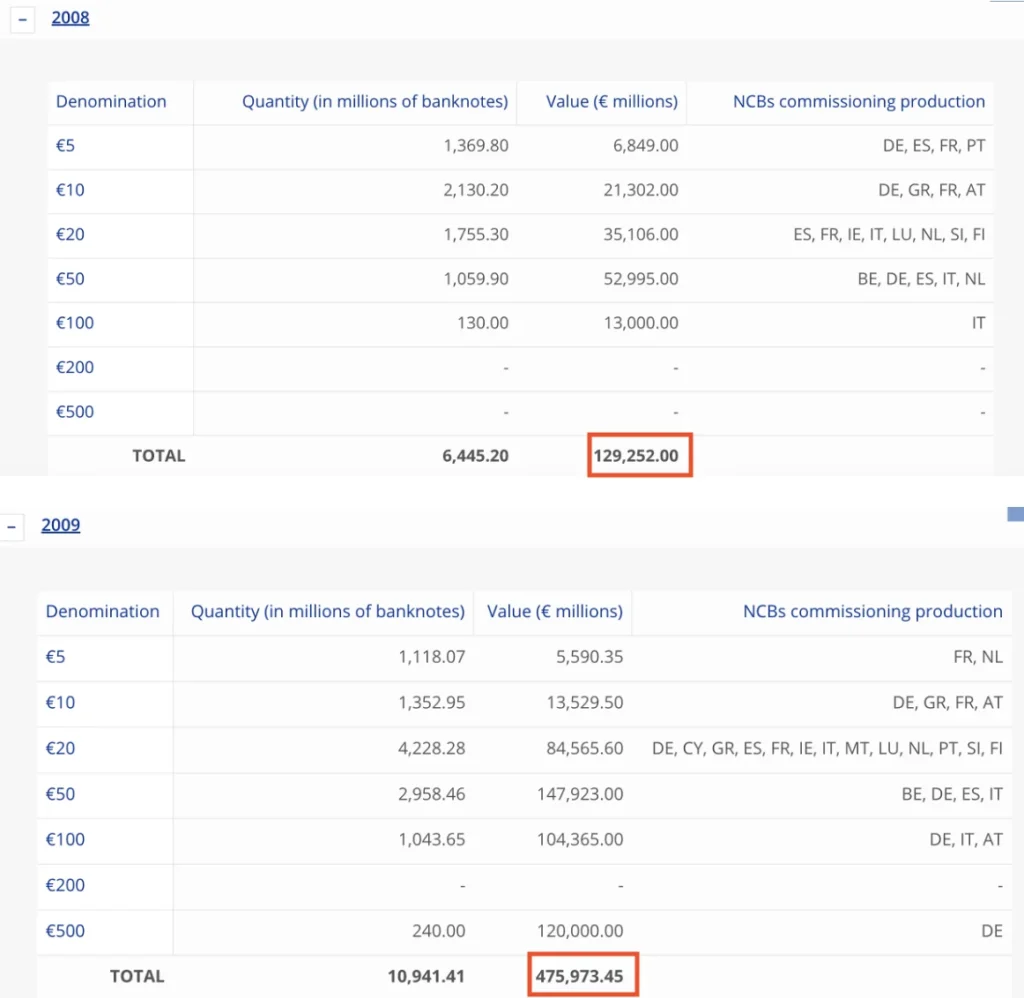Collapse the 2008 section

click(22, 19)
